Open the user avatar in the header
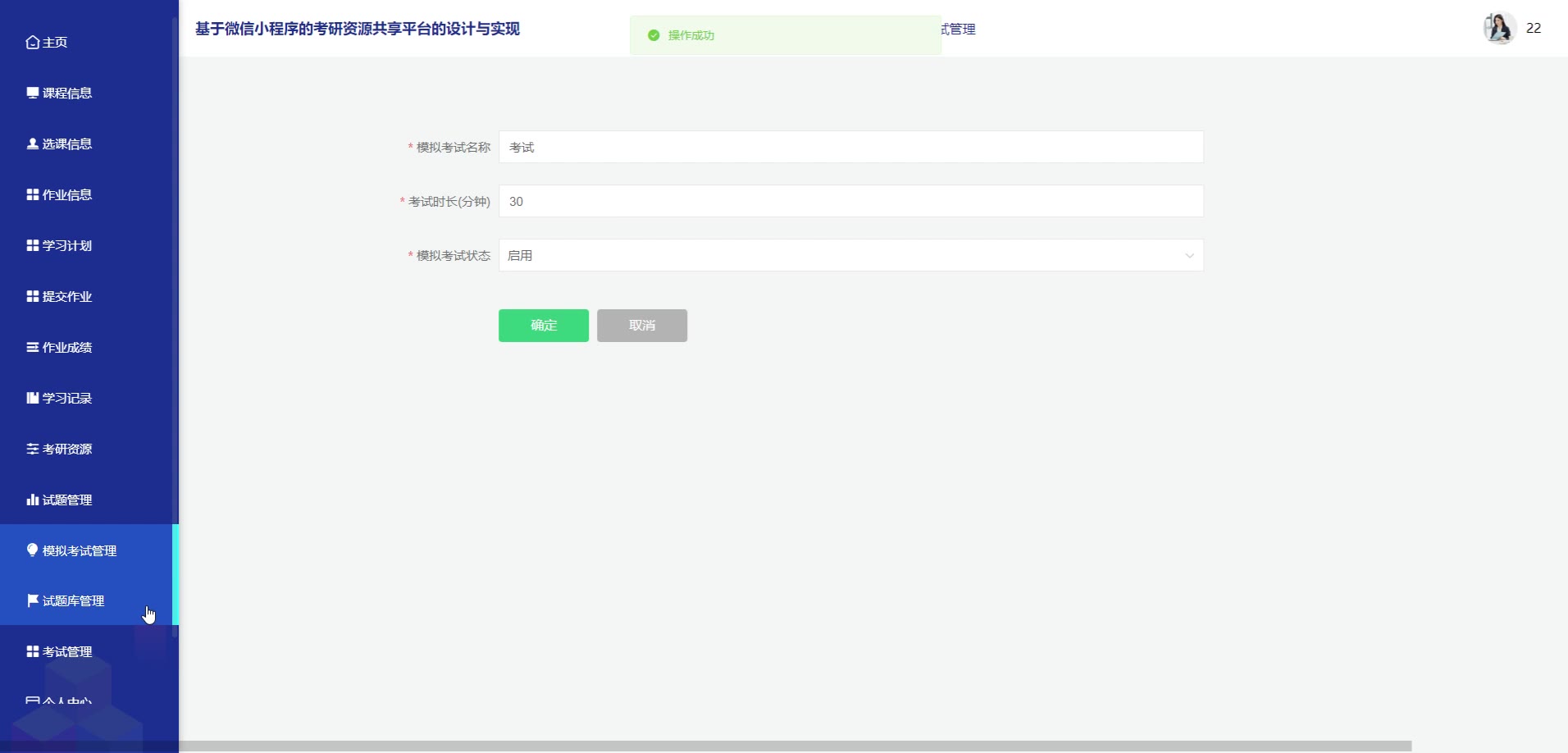The image size is (1568, 753). pyautogui.click(x=1499, y=28)
